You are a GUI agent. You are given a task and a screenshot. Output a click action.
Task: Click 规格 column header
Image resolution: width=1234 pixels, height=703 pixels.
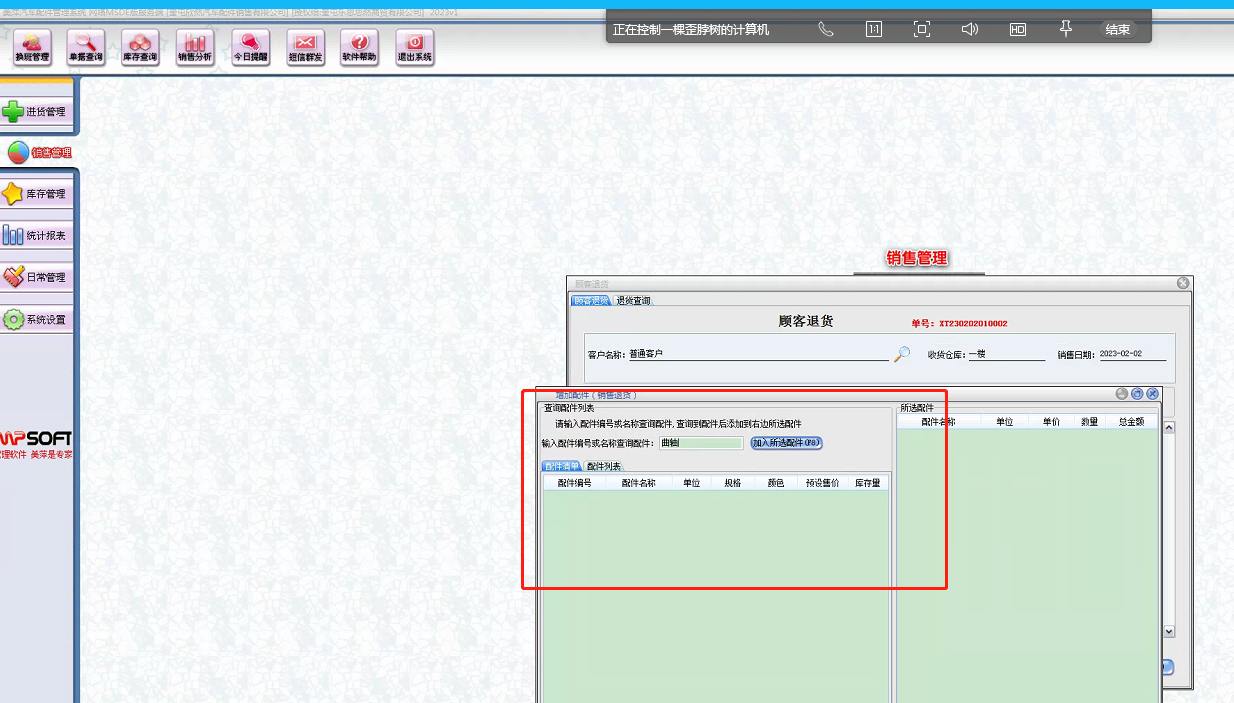coord(733,483)
